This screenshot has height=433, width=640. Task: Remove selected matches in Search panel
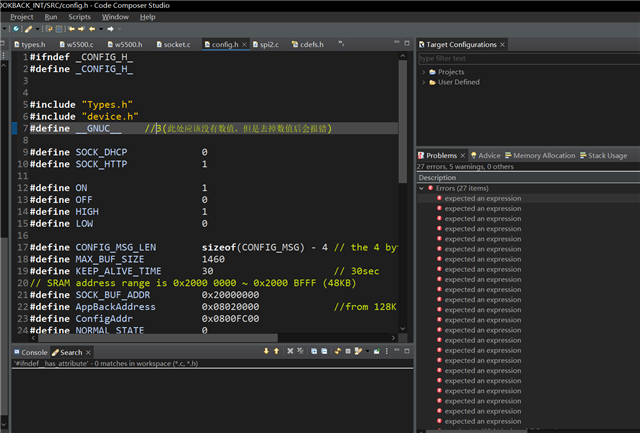click(x=289, y=352)
